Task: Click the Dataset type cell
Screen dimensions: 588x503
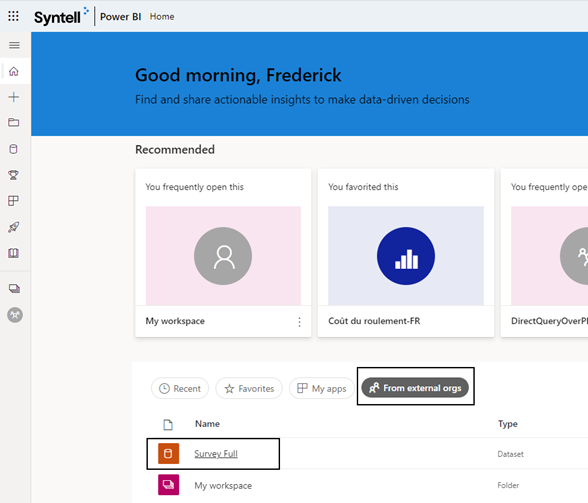Action: pos(510,454)
